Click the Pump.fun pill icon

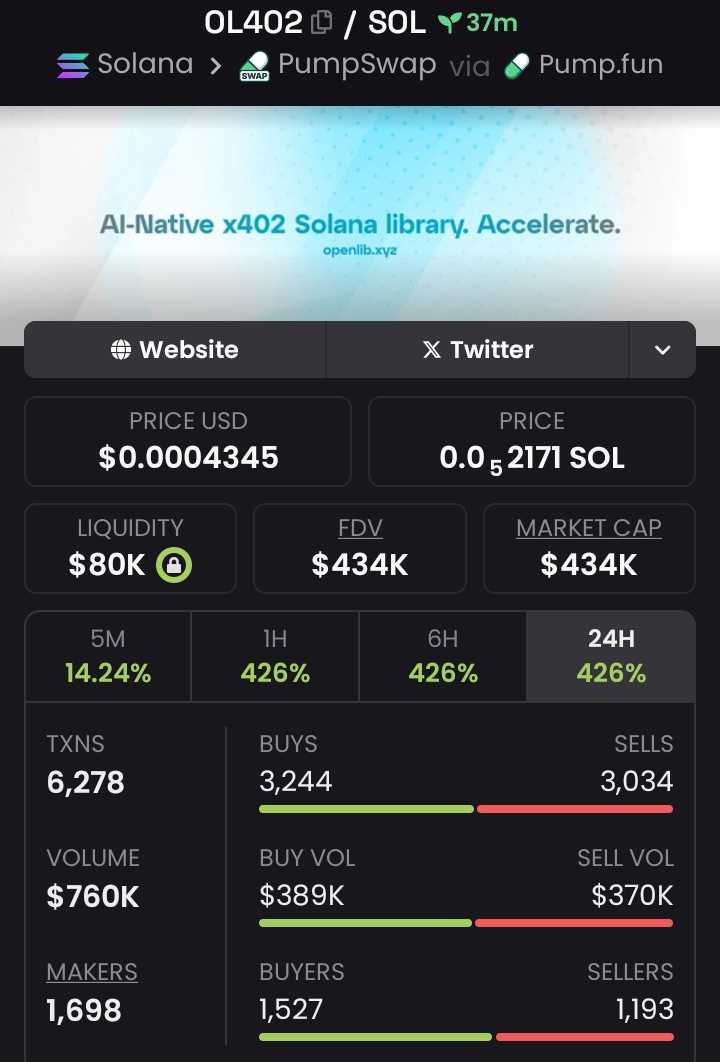(x=516, y=66)
